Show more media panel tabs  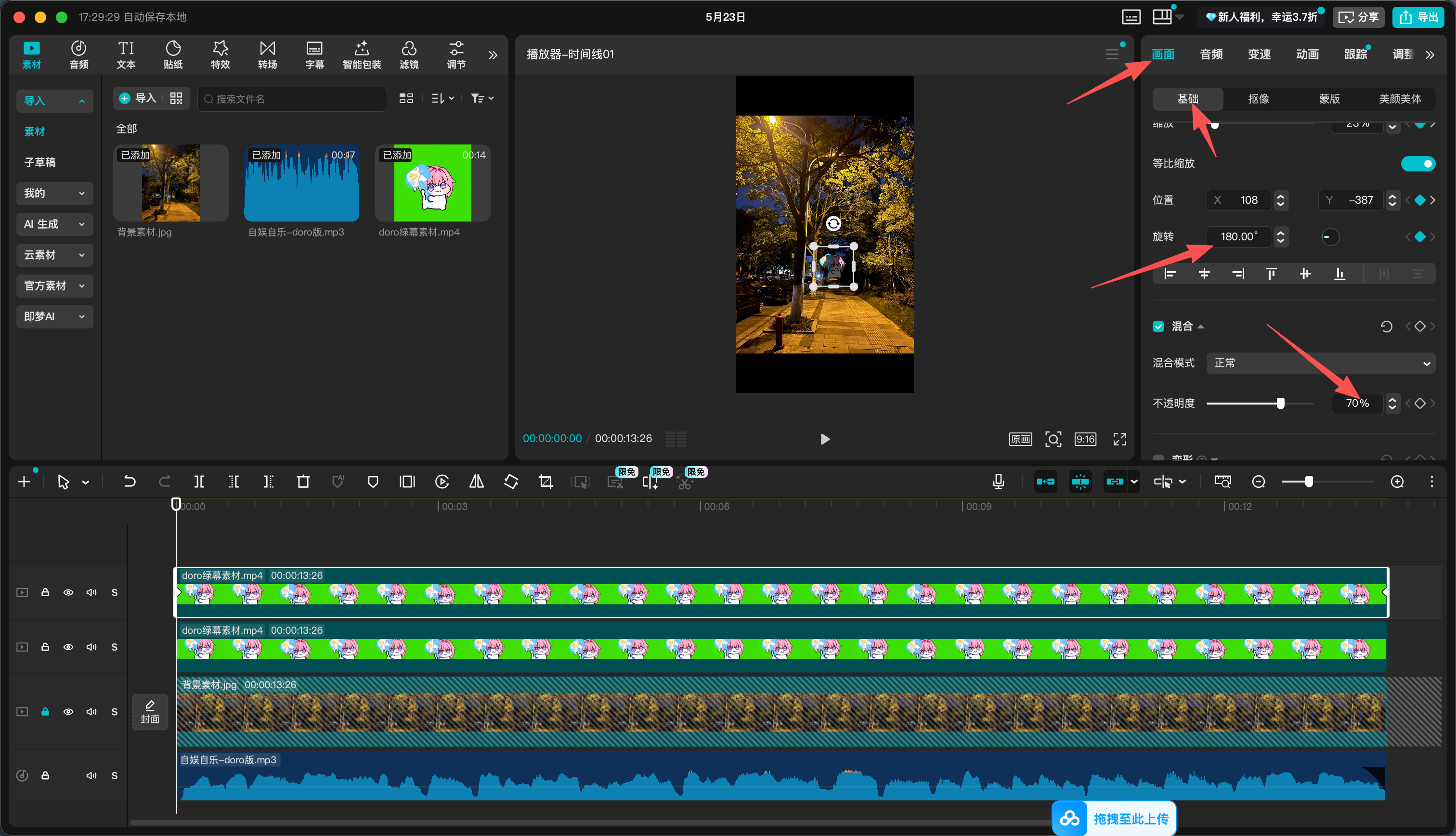(493, 55)
